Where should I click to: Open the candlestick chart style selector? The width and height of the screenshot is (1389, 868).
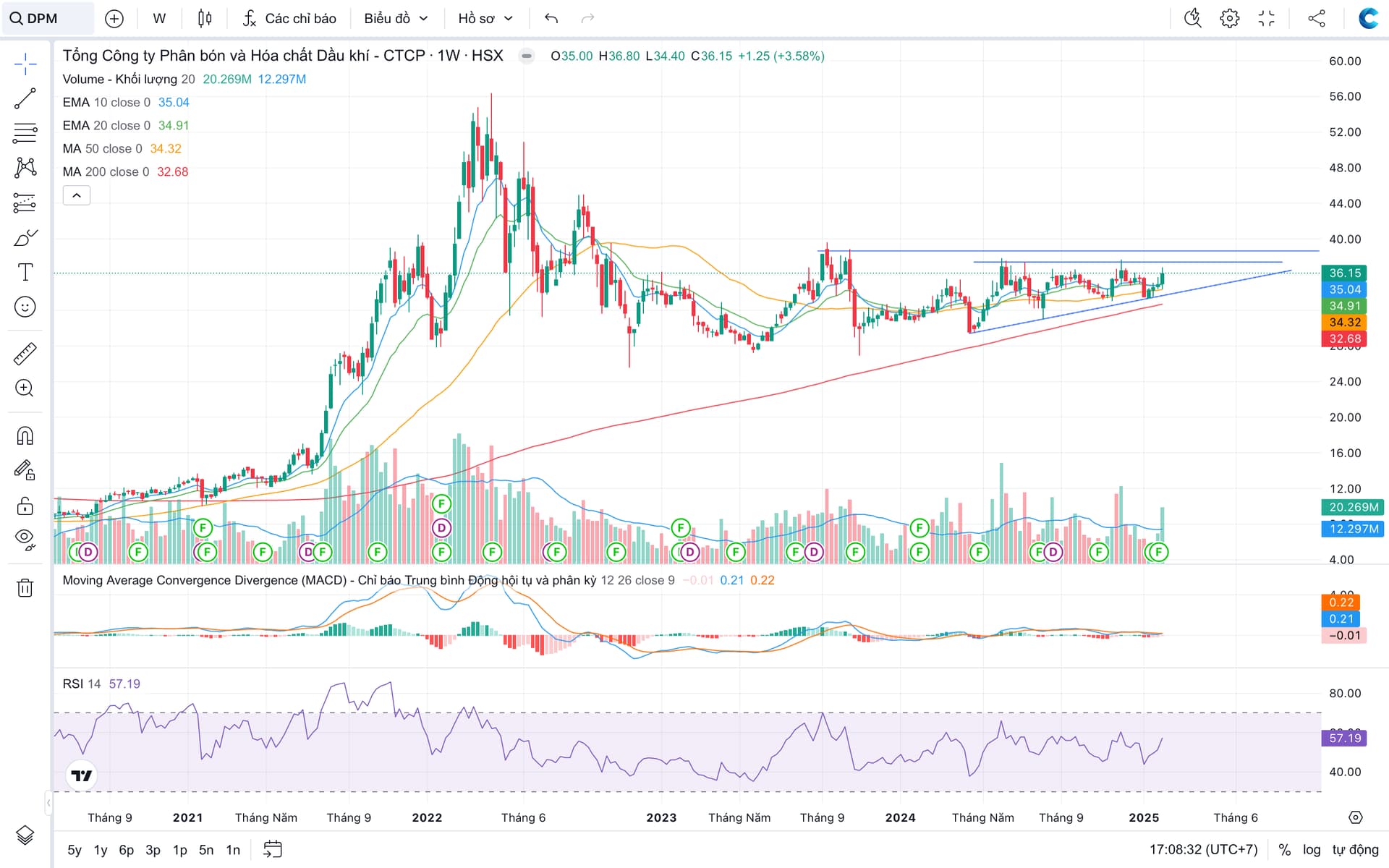205,19
